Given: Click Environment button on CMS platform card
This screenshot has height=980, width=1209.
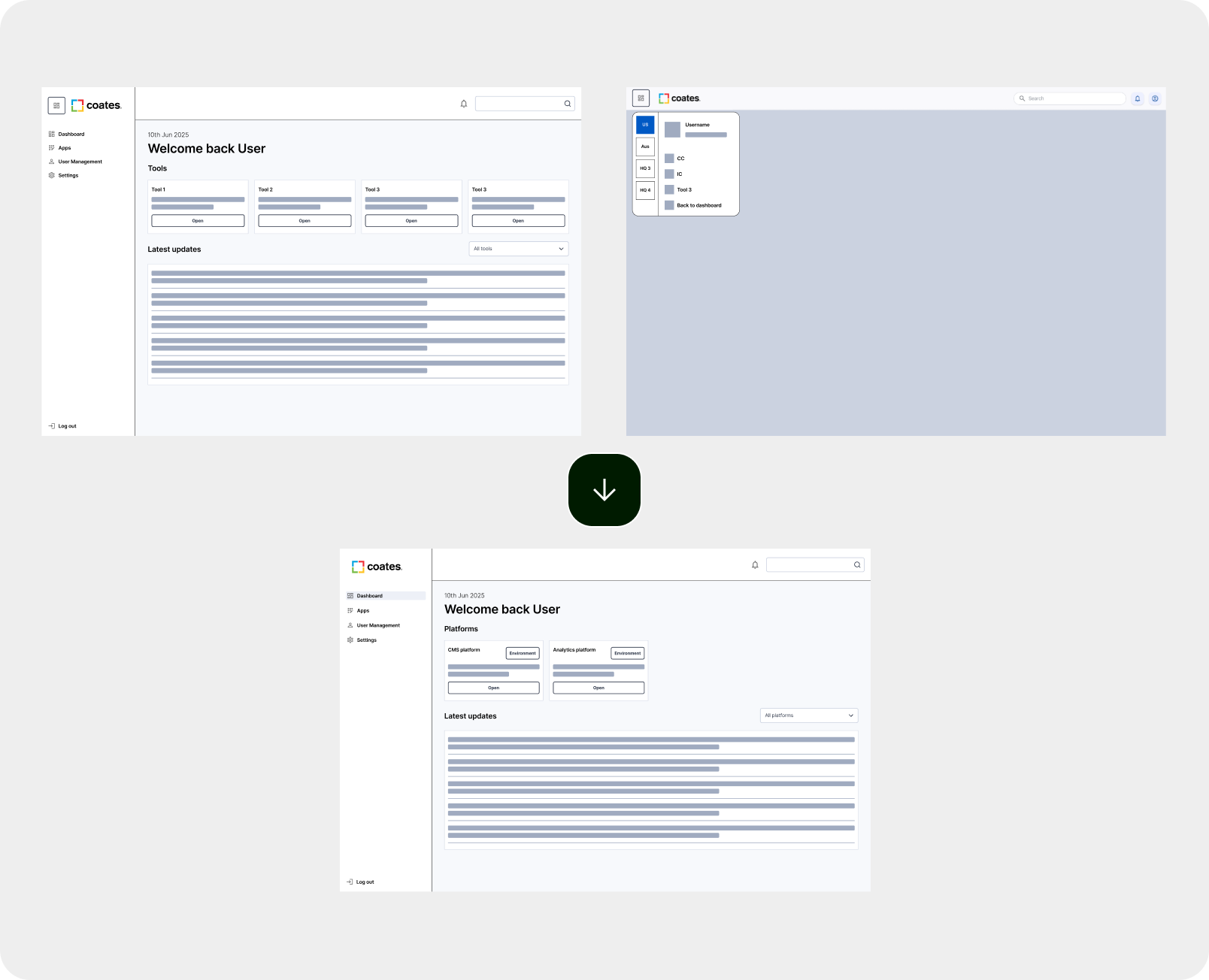Looking at the screenshot, I should click(523, 653).
